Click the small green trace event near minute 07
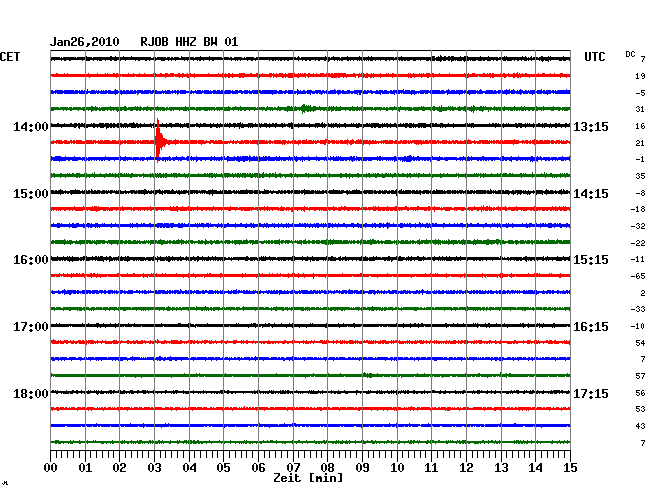This screenshot has width=650, height=494. [x=306, y=109]
